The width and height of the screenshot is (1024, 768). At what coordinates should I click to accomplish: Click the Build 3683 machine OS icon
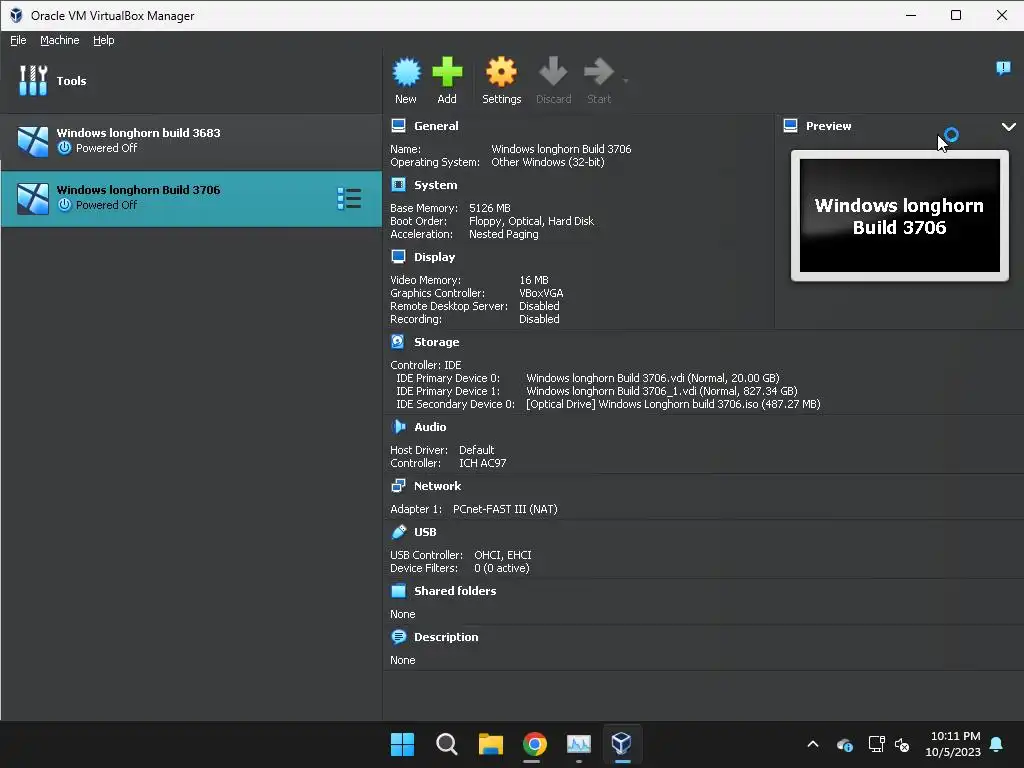(33, 142)
